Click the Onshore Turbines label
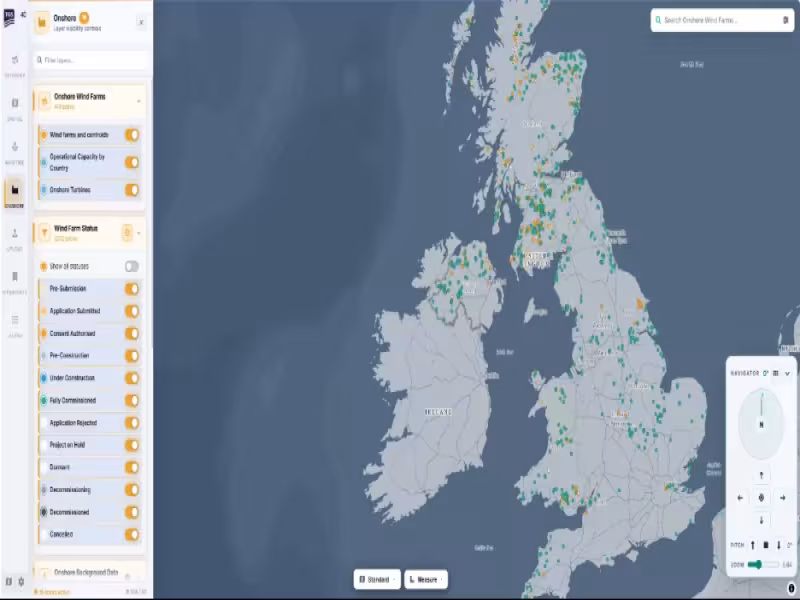This screenshot has width=800, height=600. coord(70,190)
